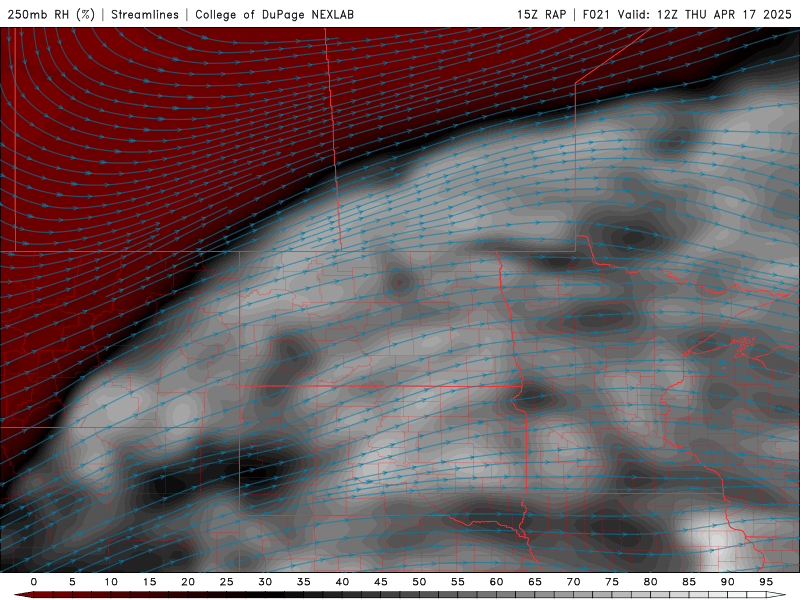The image size is (800, 600).
Task: Click the 75 value on color scale
Action: pos(612,582)
